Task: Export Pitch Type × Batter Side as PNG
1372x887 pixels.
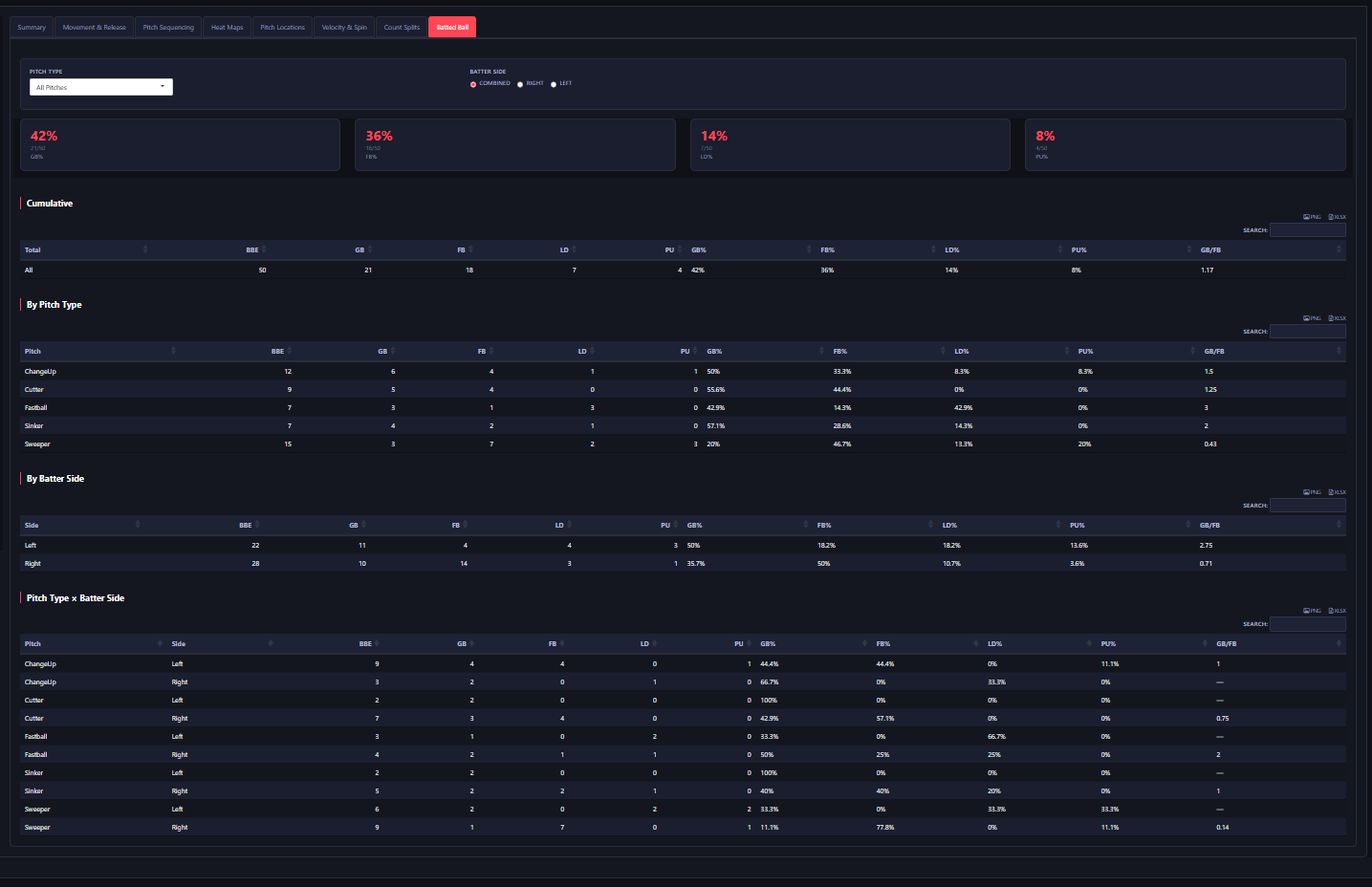Action: [1312, 611]
